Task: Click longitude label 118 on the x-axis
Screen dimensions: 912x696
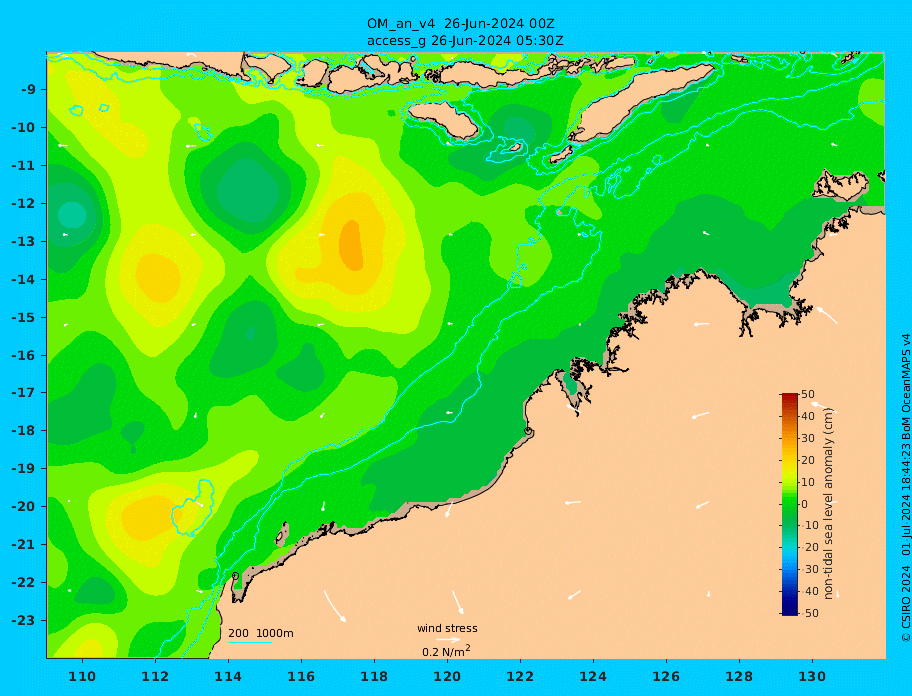Action: tap(374, 677)
